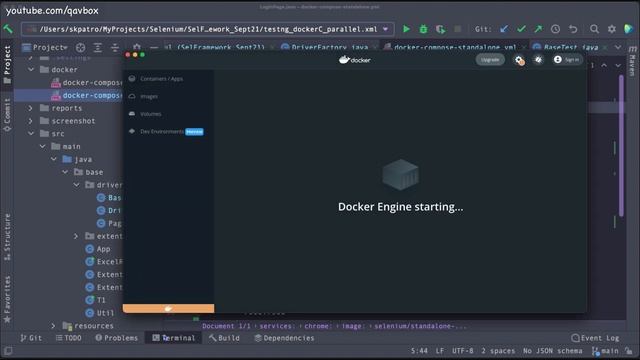The height and width of the screenshot is (360, 640).
Task: Jump to next highlighted error arrow
Action: point(618,65)
